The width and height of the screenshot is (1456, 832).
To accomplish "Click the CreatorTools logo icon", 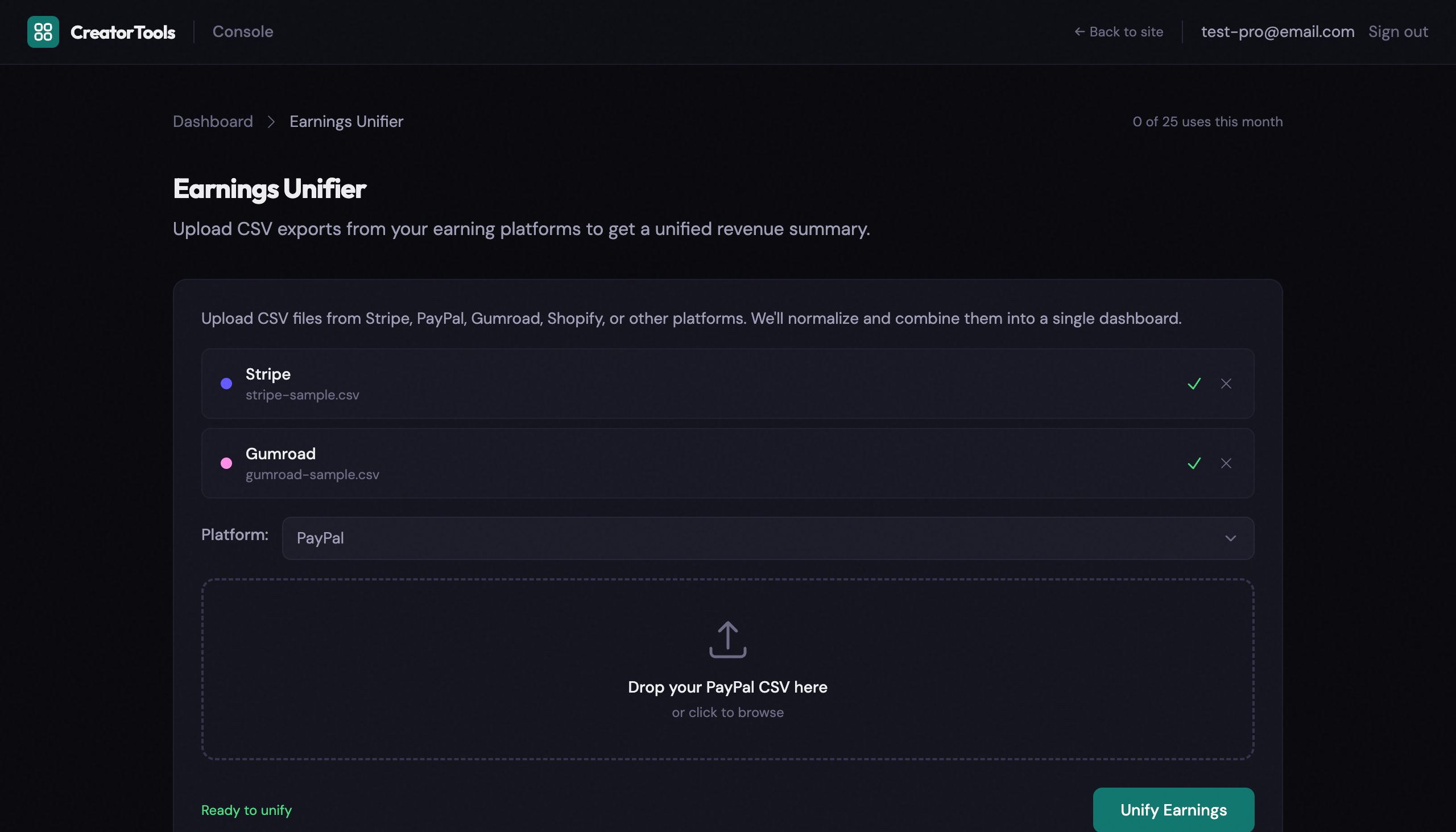I will (43, 31).
